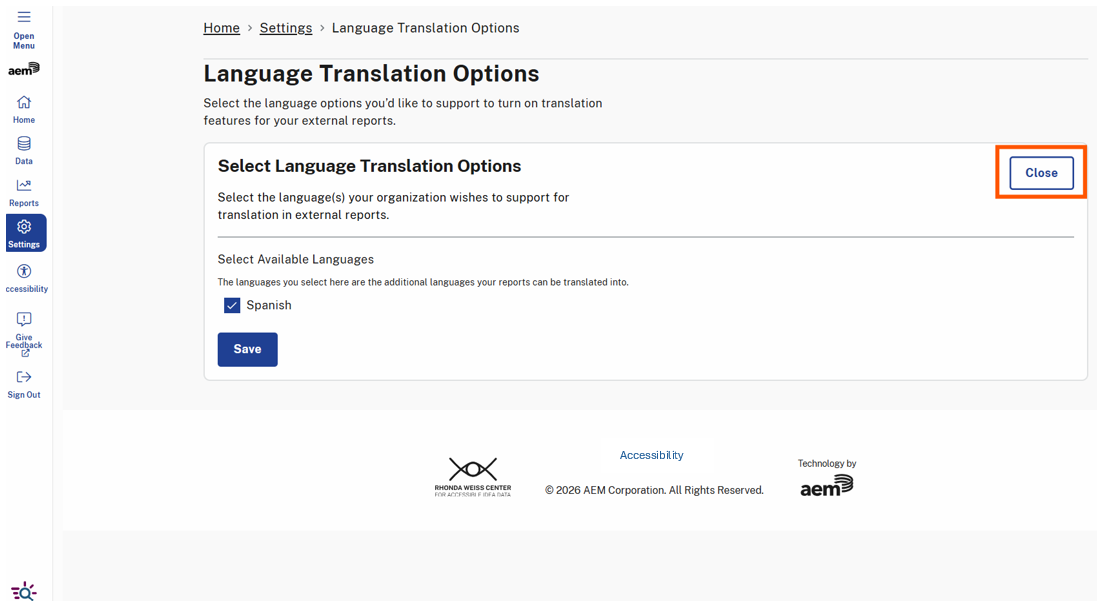The height and width of the screenshot is (605, 1097).
Task: Click the aem logo in the sidebar
Action: (x=22, y=69)
